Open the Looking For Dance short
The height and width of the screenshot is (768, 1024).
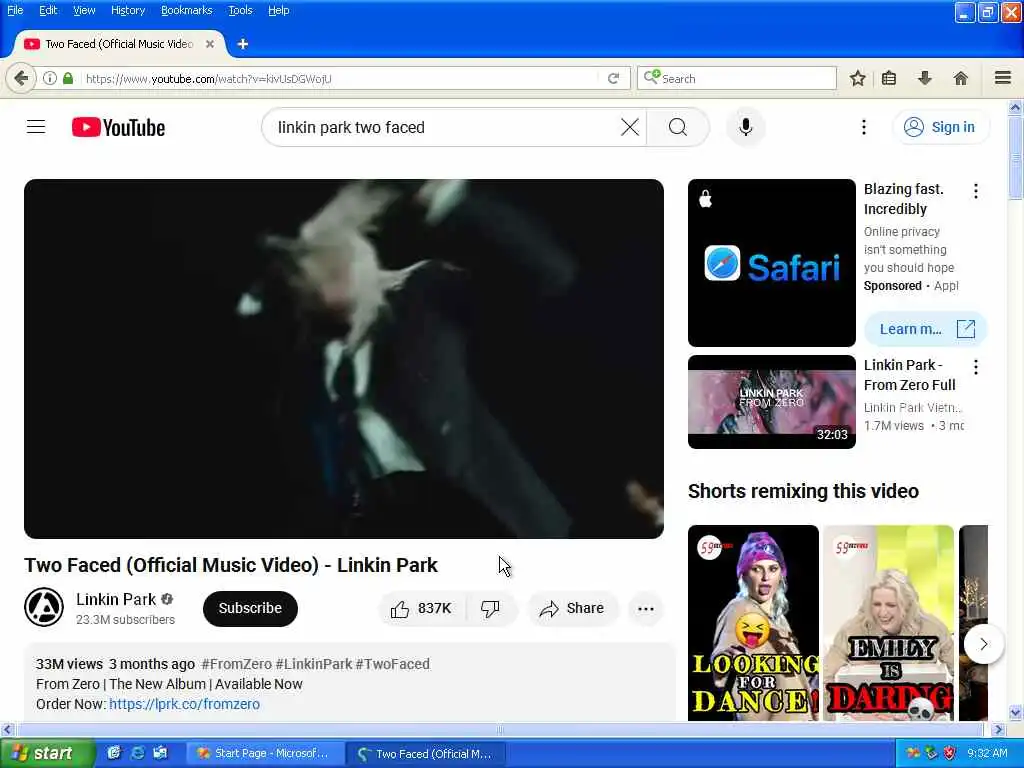753,622
